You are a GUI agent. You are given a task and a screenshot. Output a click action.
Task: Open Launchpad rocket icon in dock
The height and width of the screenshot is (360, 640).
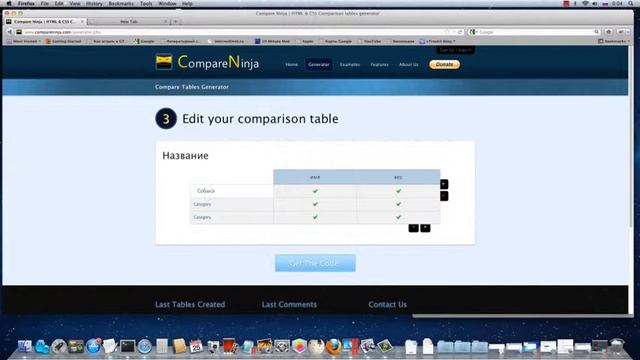coord(59,347)
